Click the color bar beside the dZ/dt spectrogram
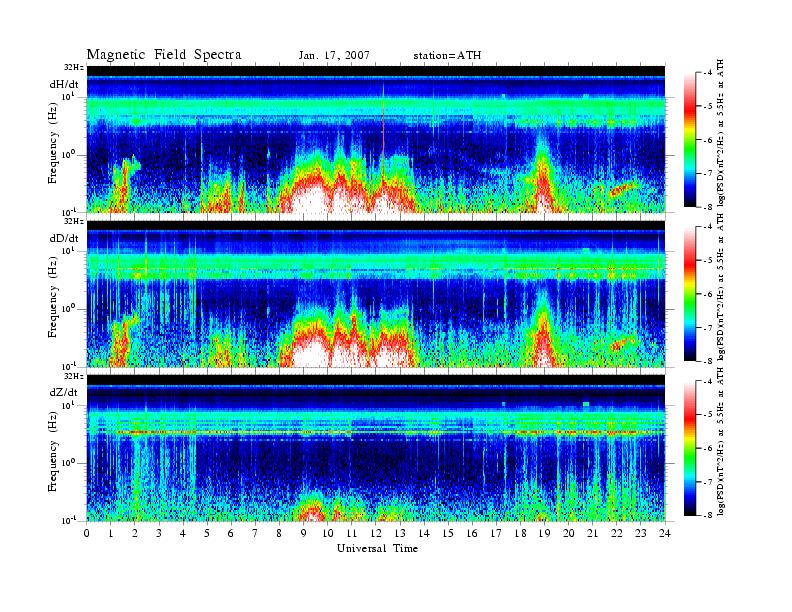 (x=690, y=448)
